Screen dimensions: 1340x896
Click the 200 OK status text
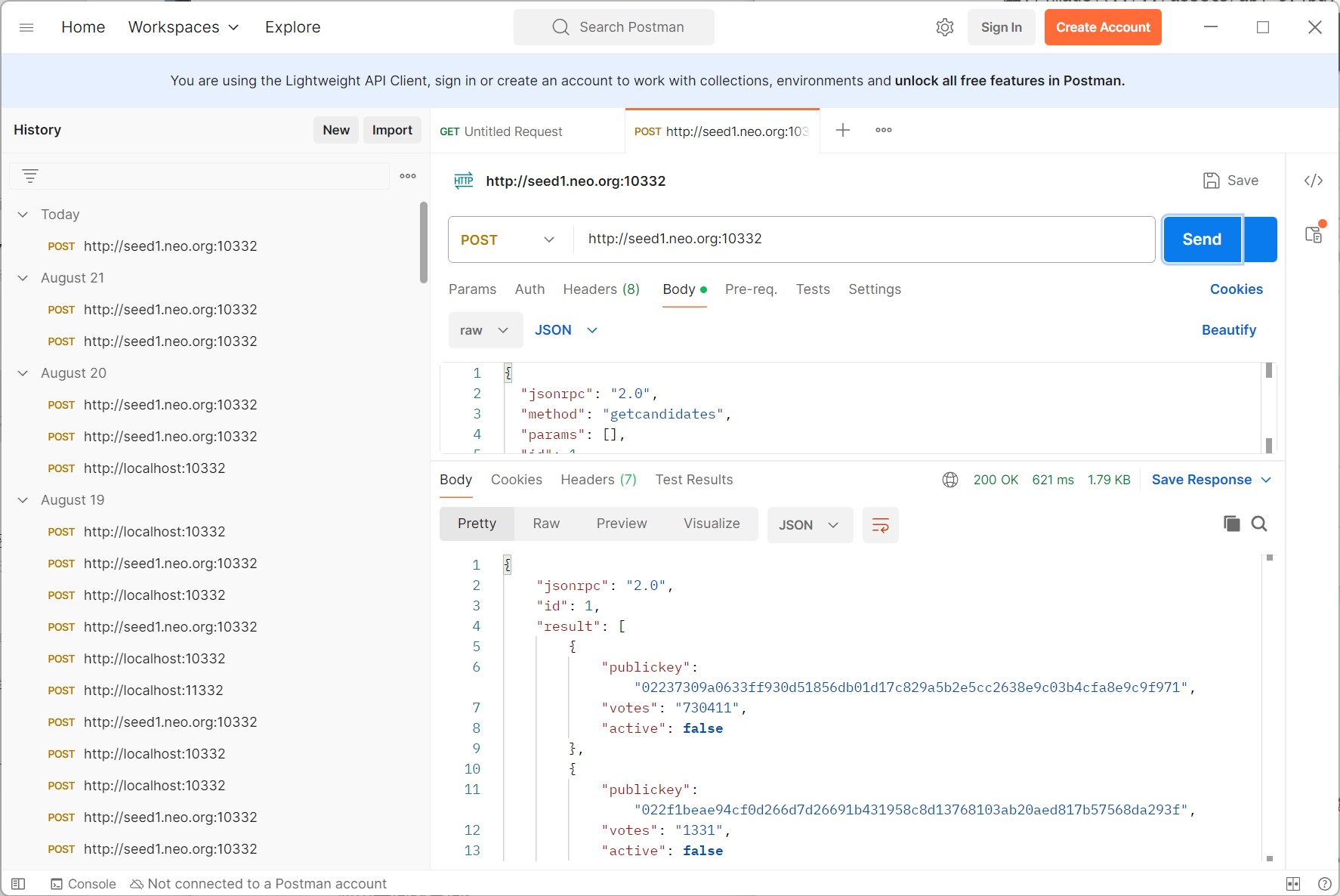[996, 480]
